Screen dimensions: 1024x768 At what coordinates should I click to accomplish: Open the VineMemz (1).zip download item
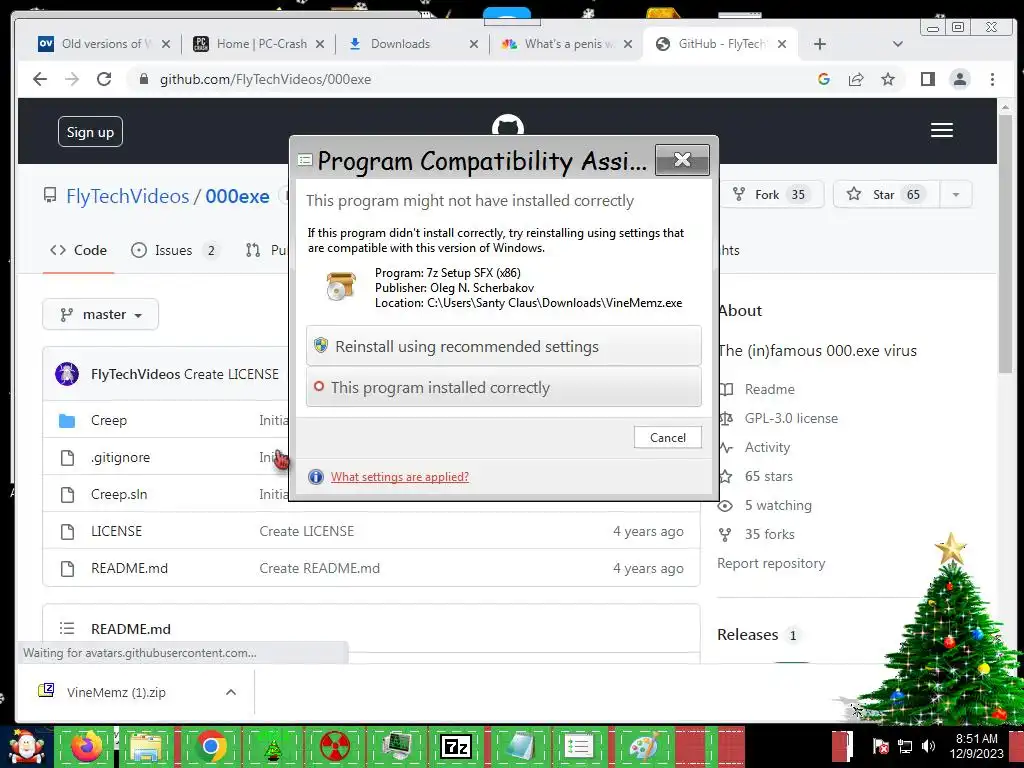point(116,692)
